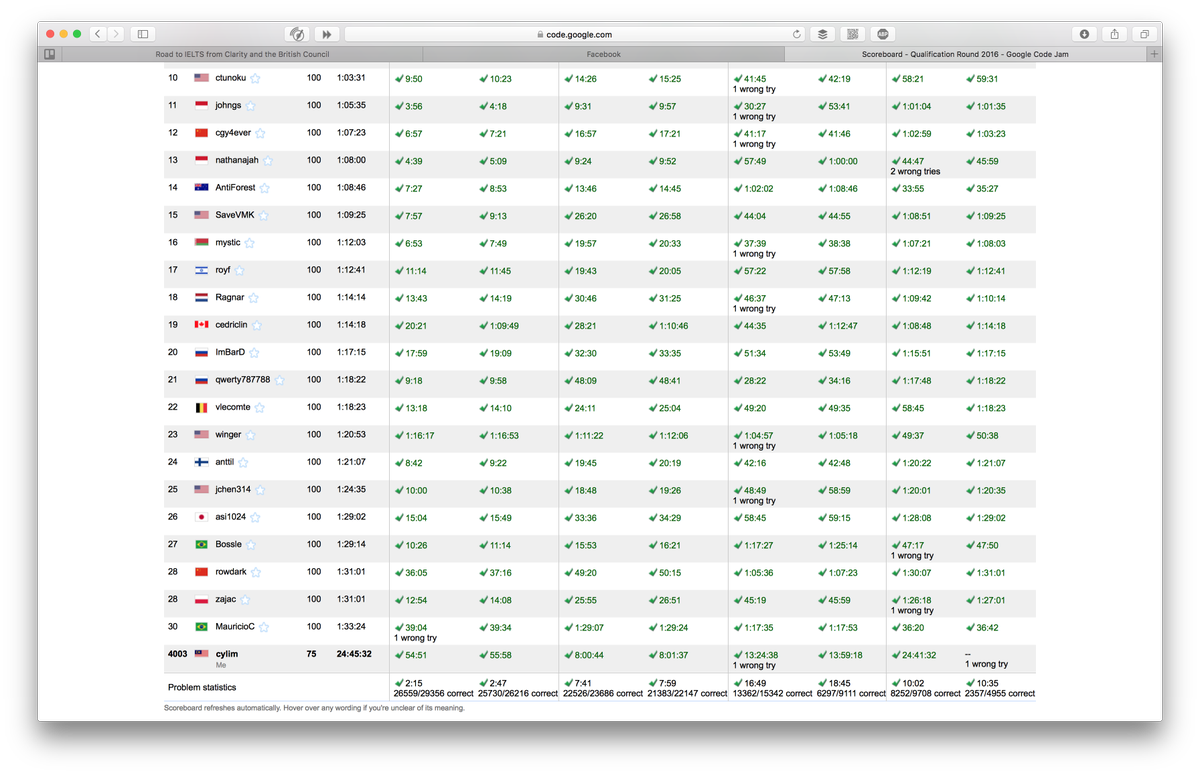Click the rank number 4003

pos(177,654)
